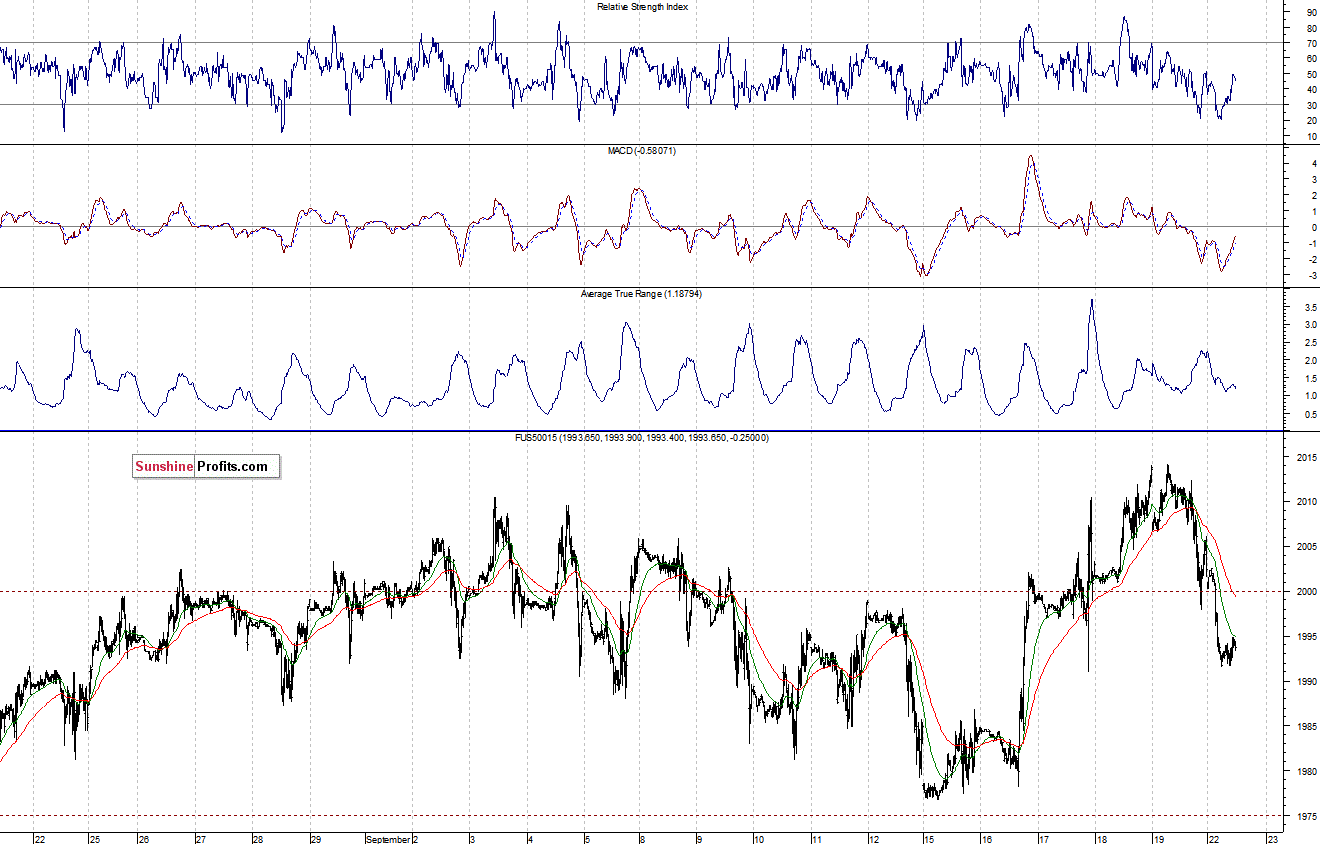Screen dimensions: 1320x844
Task: Select date label 26 on time axis
Action: tap(144, 839)
